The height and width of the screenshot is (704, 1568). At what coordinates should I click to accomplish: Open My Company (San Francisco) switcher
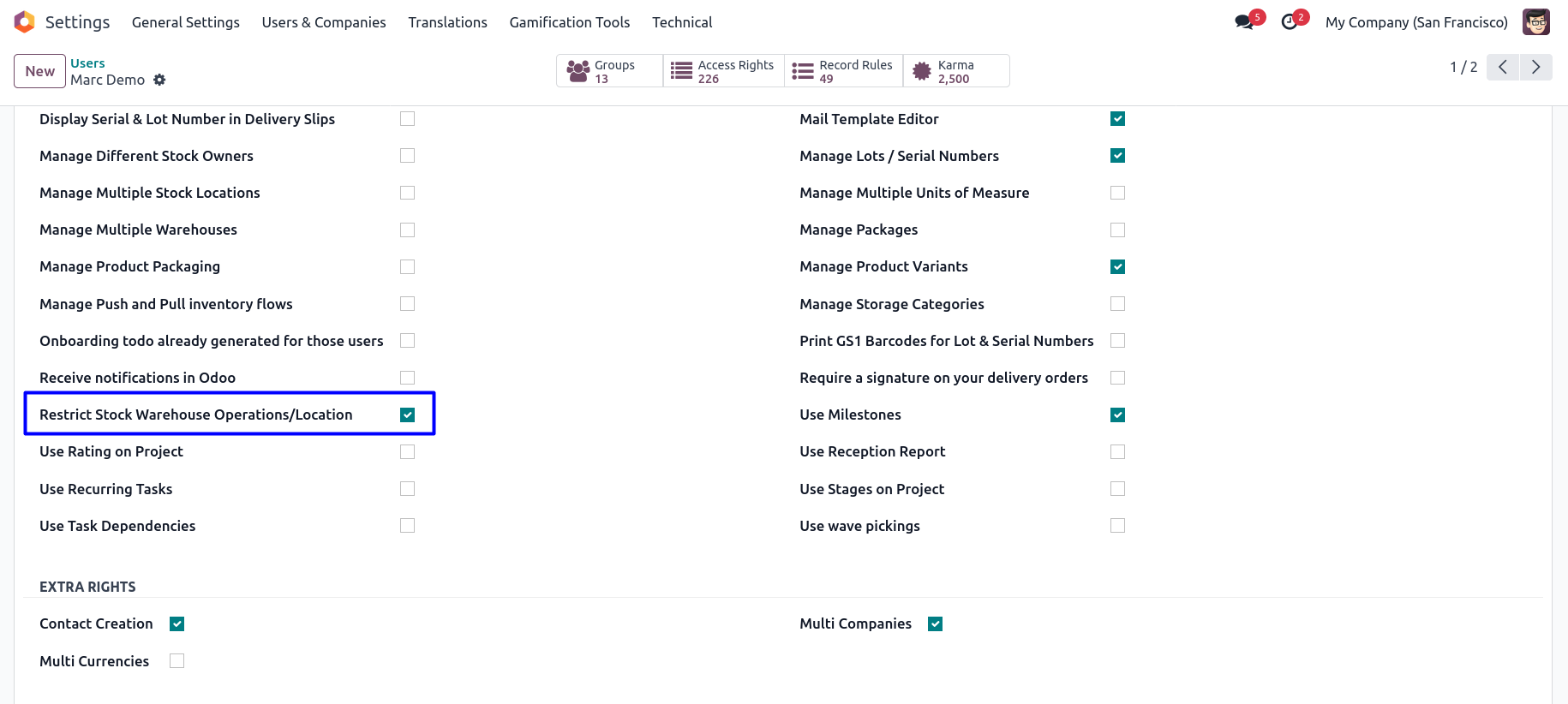(1416, 22)
